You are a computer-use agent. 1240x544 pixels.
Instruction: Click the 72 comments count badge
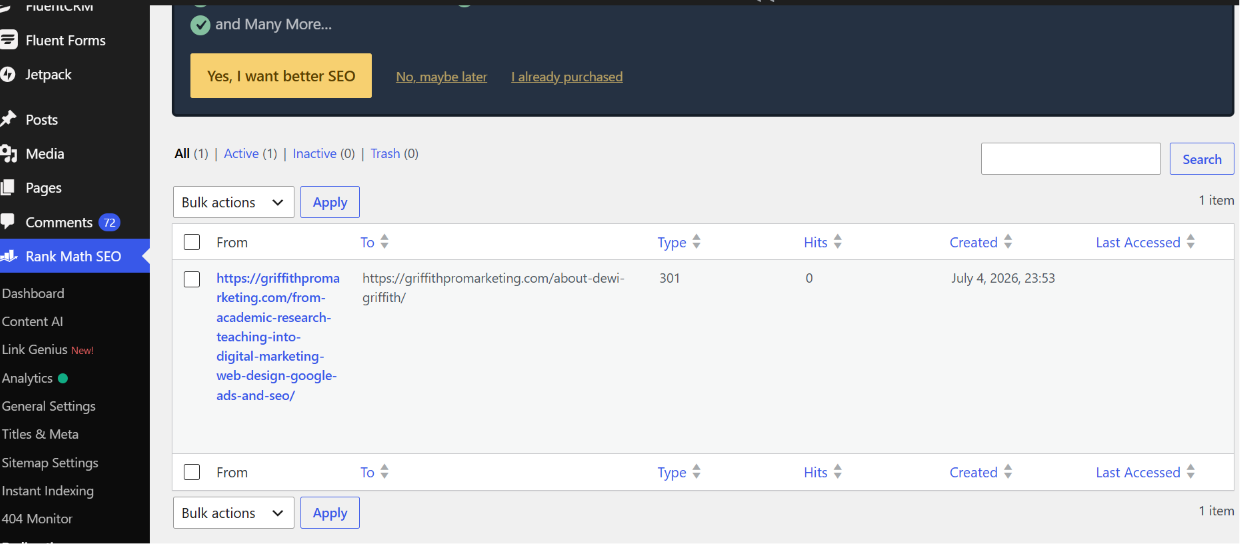click(x=109, y=222)
